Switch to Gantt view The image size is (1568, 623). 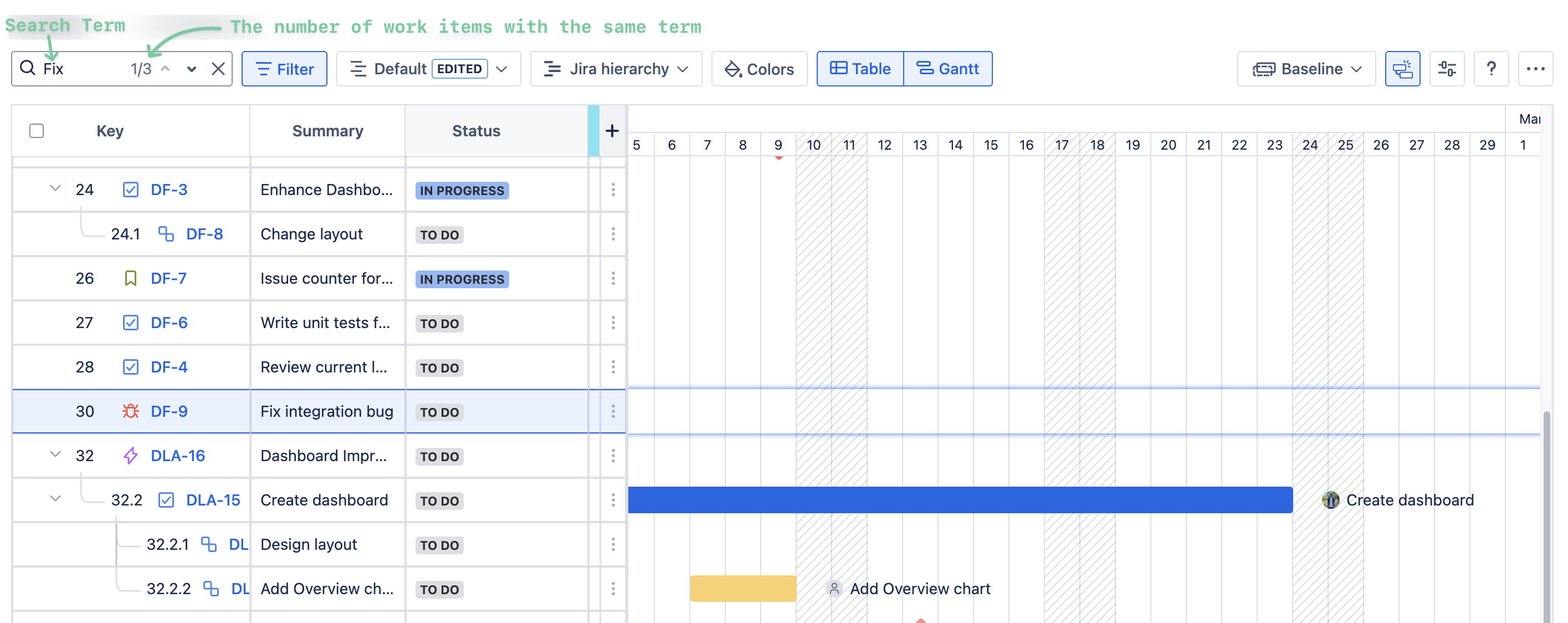point(948,69)
